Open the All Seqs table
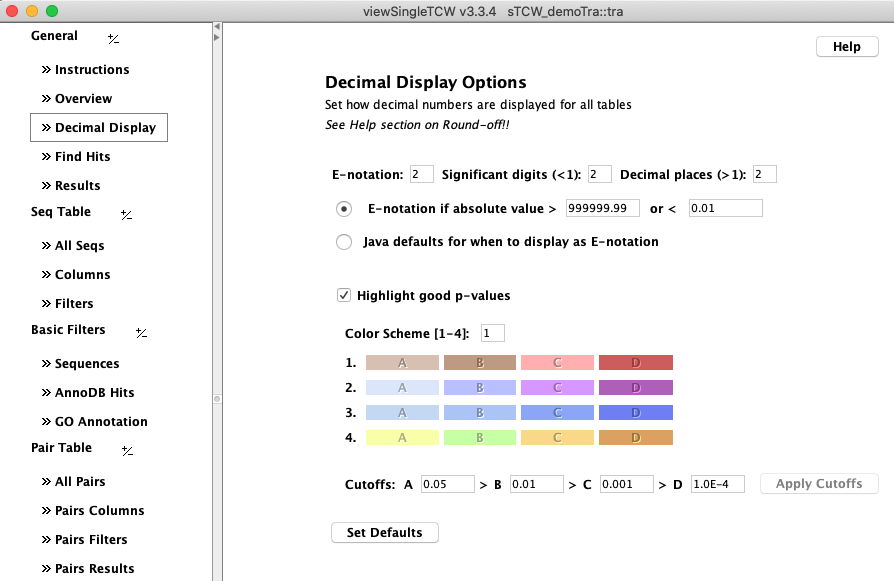The height and width of the screenshot is (581, 894). pyautogui.click(x=79, y=246)
